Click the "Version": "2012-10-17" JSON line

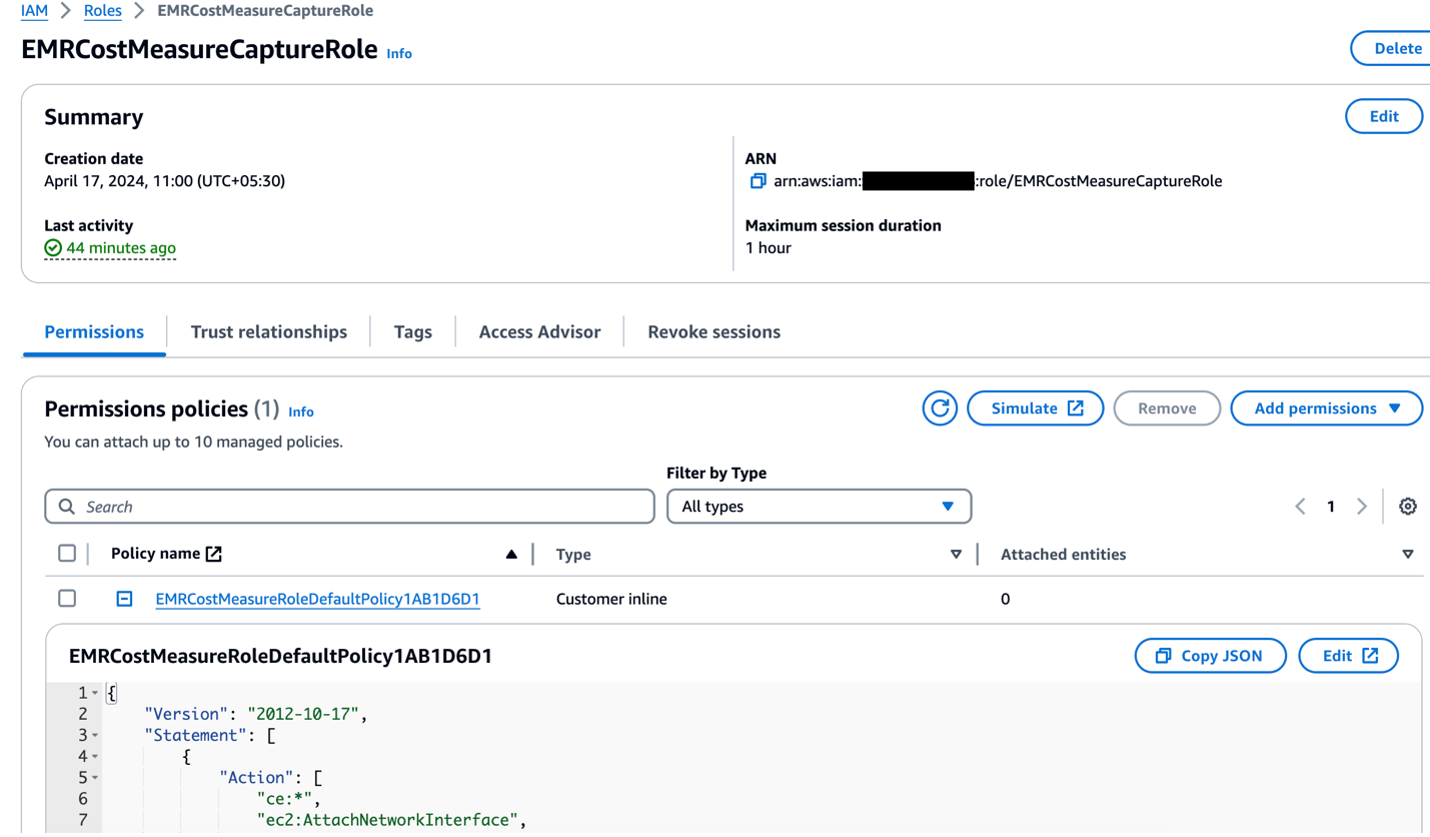[x=257, y=714]
